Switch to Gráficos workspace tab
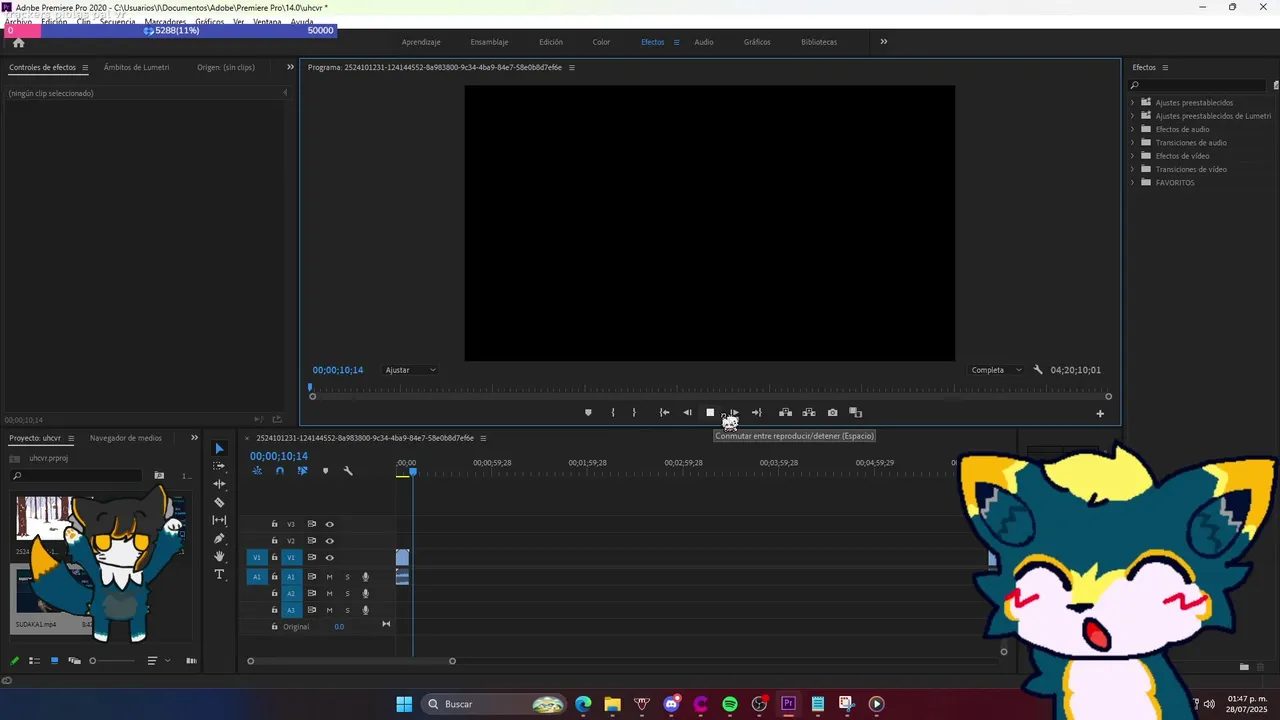 coord(757,42)
